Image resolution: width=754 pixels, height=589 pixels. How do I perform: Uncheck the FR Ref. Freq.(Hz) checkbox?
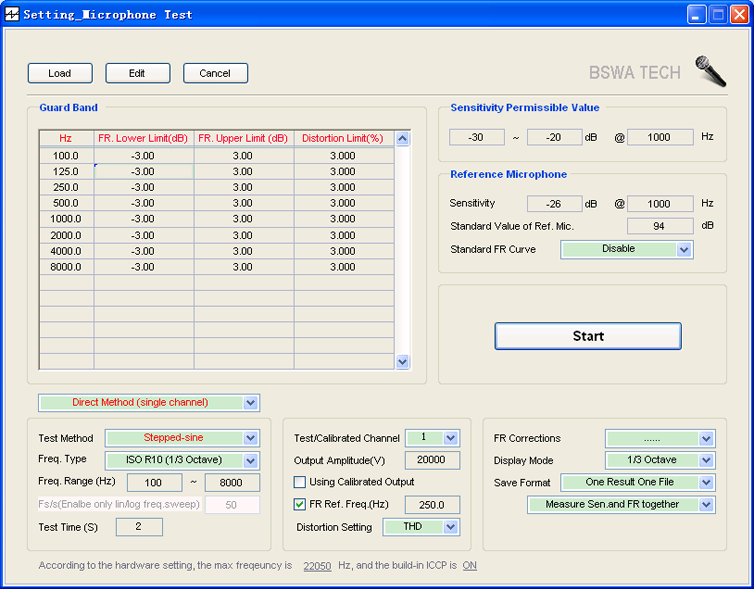[x=300, y=504]
